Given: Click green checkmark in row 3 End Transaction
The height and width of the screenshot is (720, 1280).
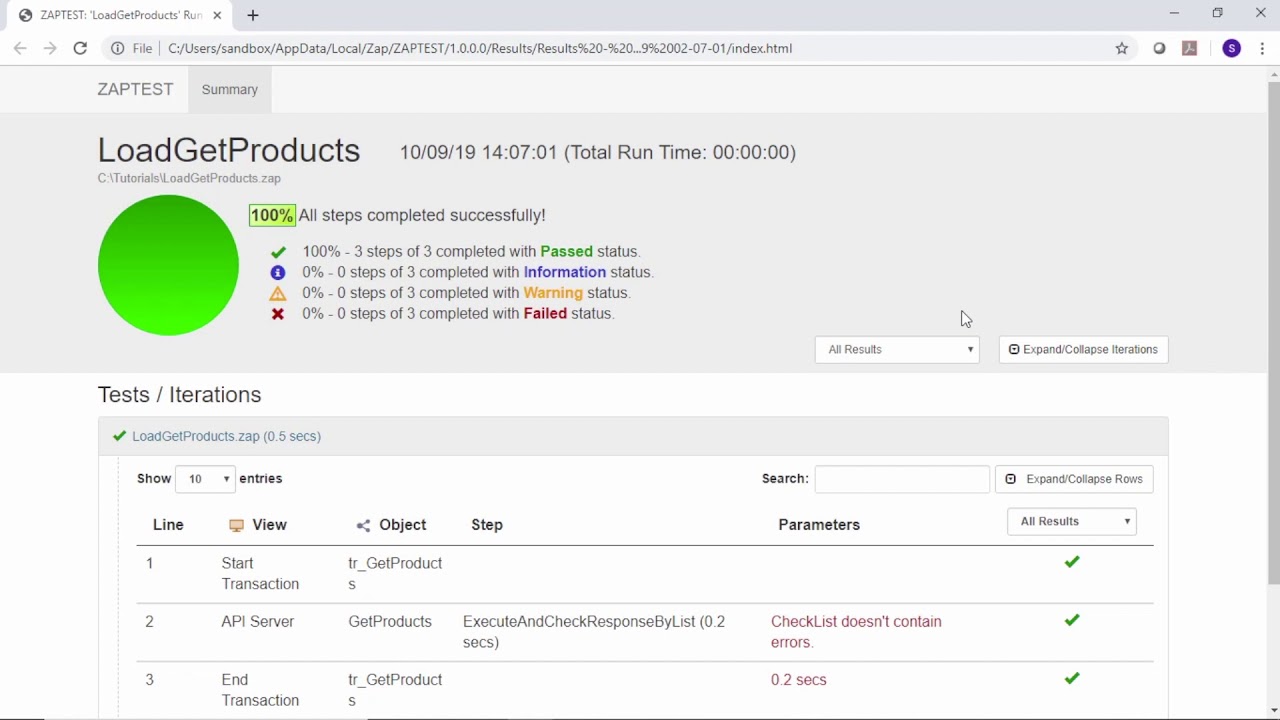Looking at the screenshot, I should point(1072,678).
